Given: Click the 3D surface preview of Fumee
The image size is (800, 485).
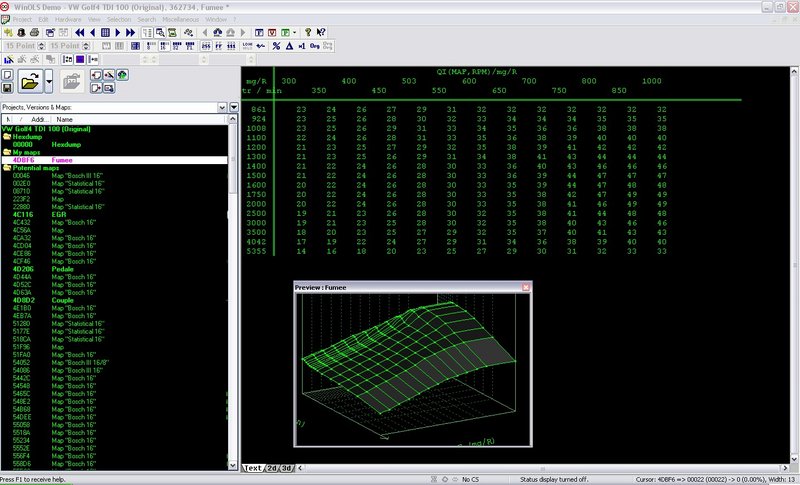Looking at the screenshot, I should click(413, 370).
